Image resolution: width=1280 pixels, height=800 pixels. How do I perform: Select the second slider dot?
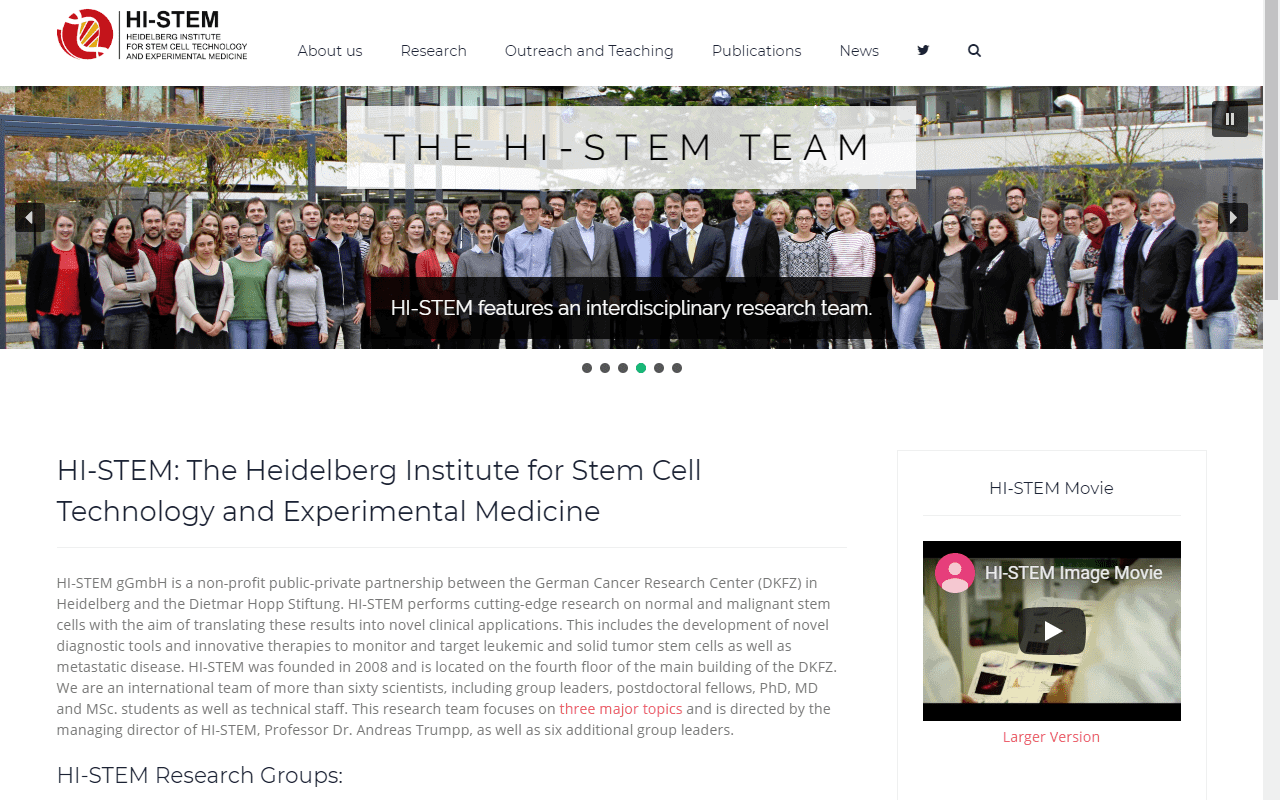[x=605, y=368]
